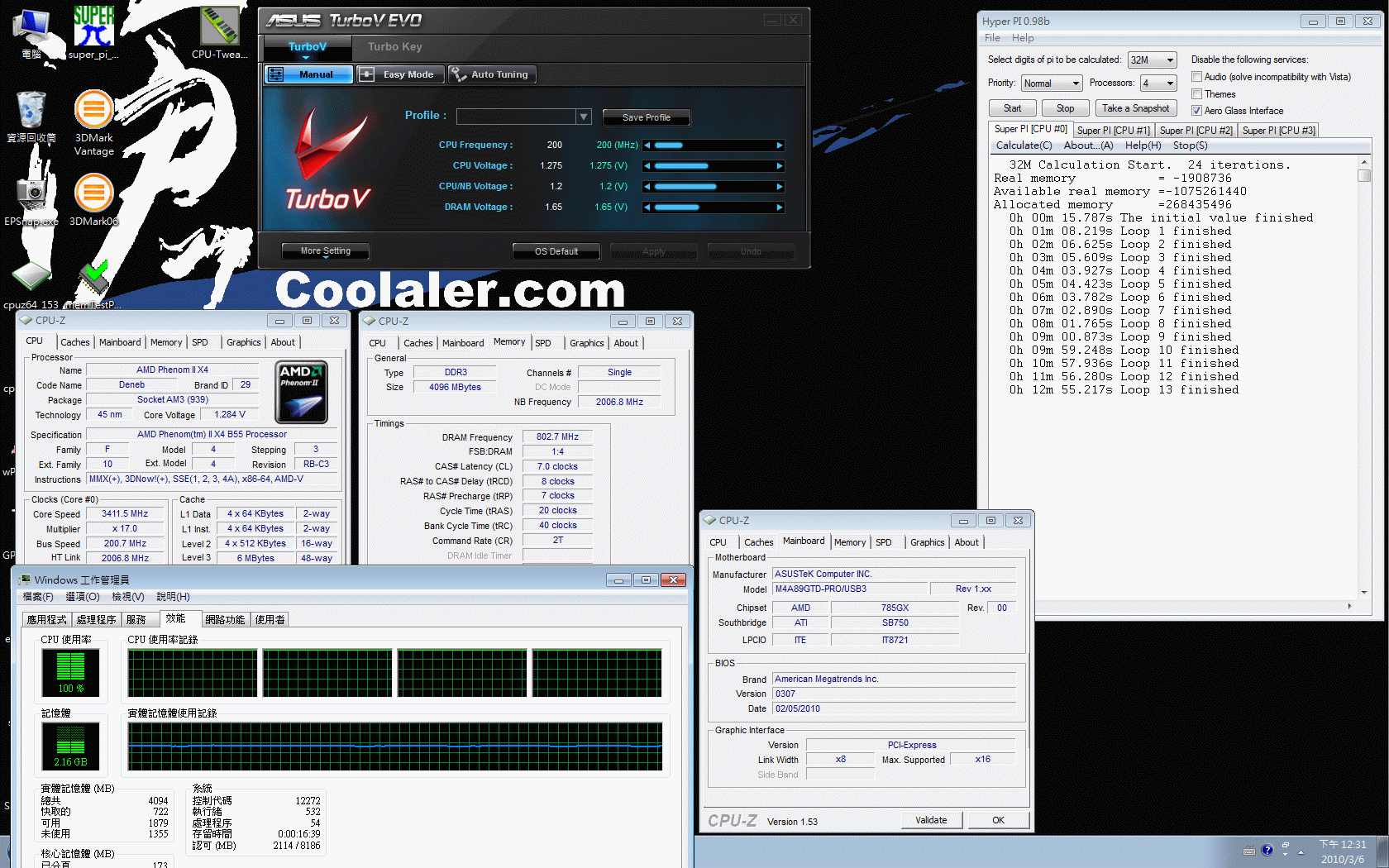Click the AMD Phenom II logo in CPU-Z
This screenshot has width=1389, height=868.
(302, 392)
